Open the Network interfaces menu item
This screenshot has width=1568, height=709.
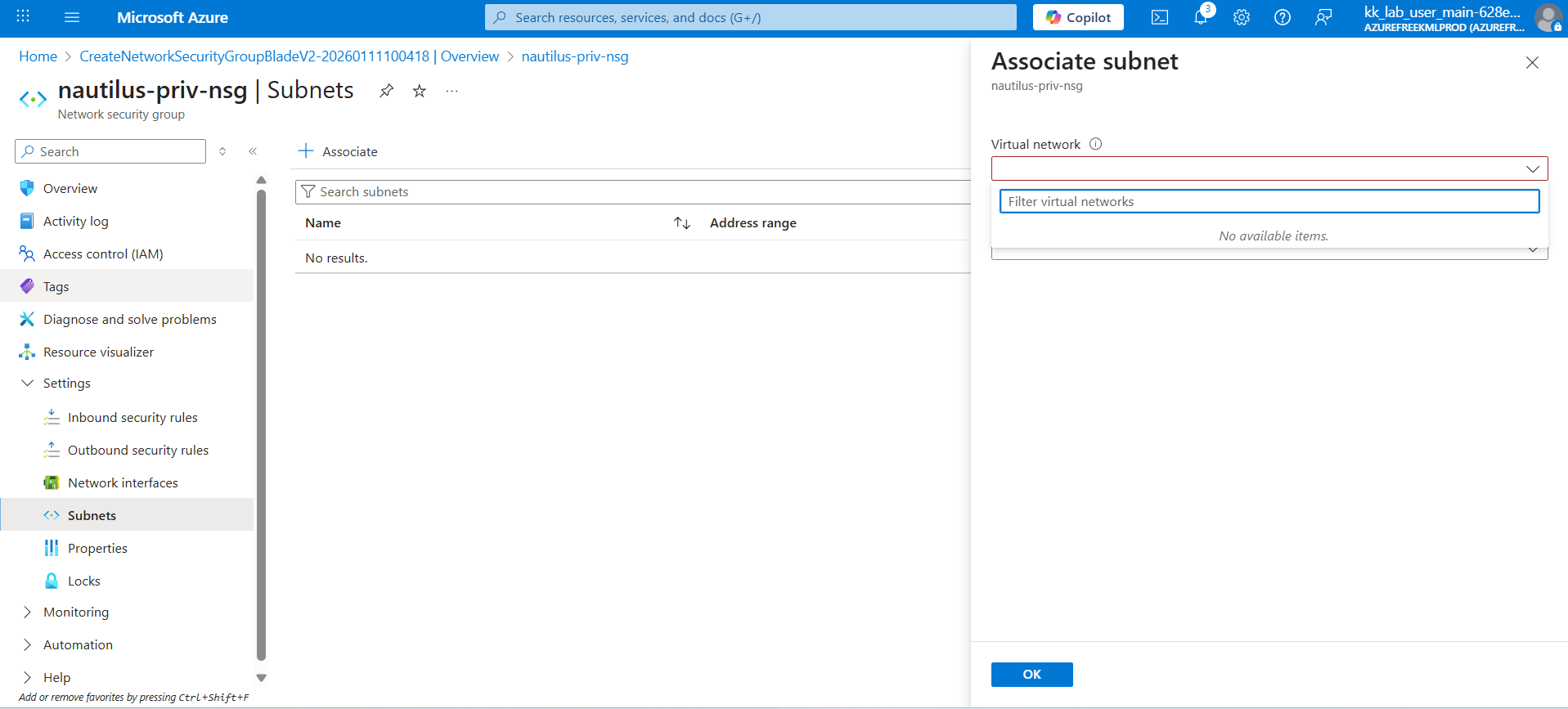123,482
